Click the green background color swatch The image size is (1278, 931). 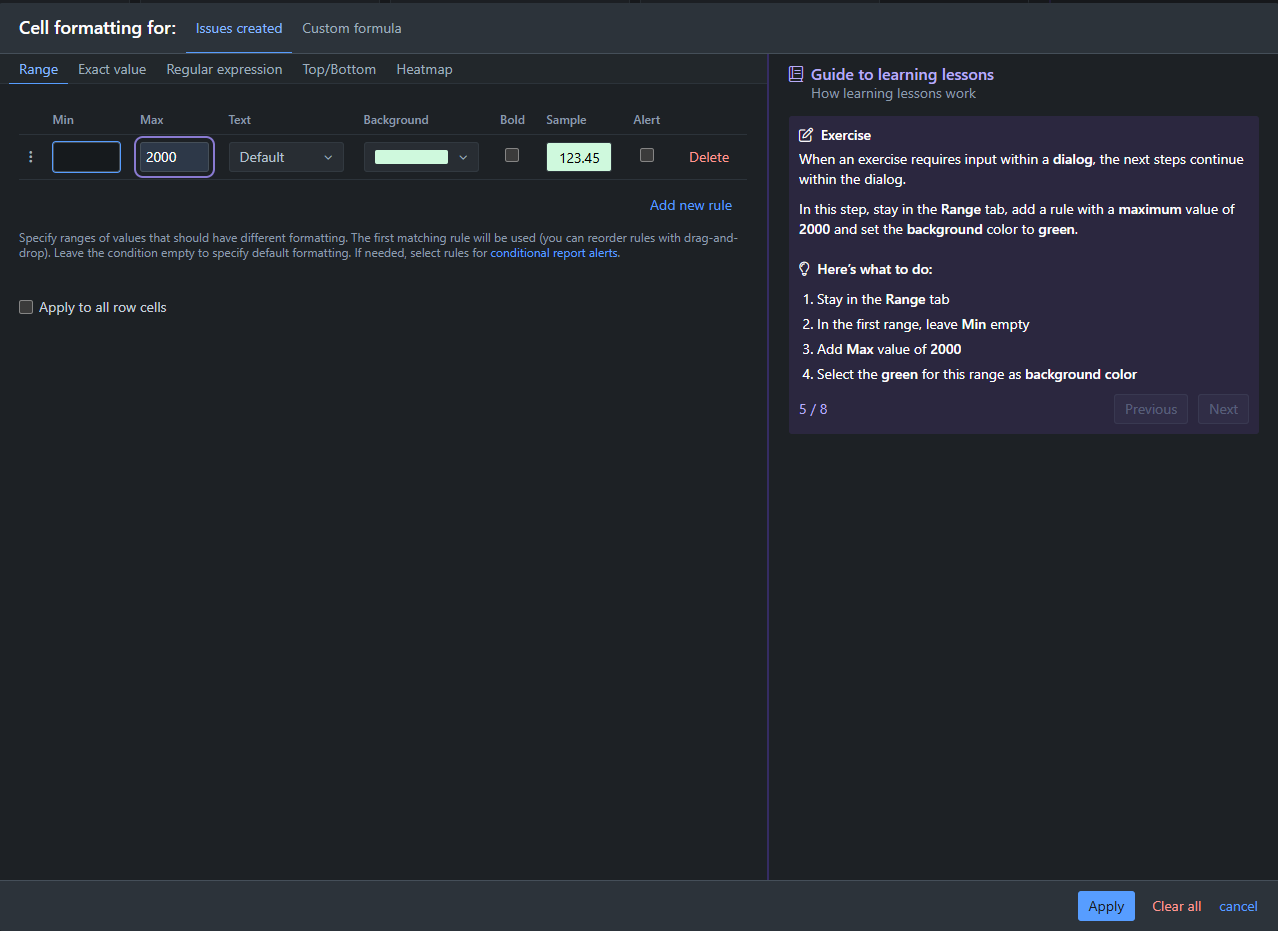pyautogui.click(x=411, y=157)
